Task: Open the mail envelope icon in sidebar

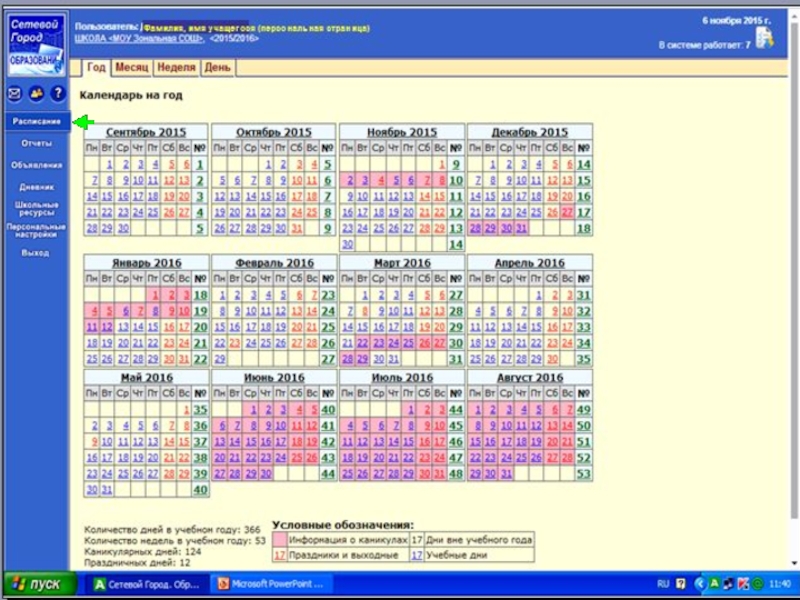Action: 15,94
